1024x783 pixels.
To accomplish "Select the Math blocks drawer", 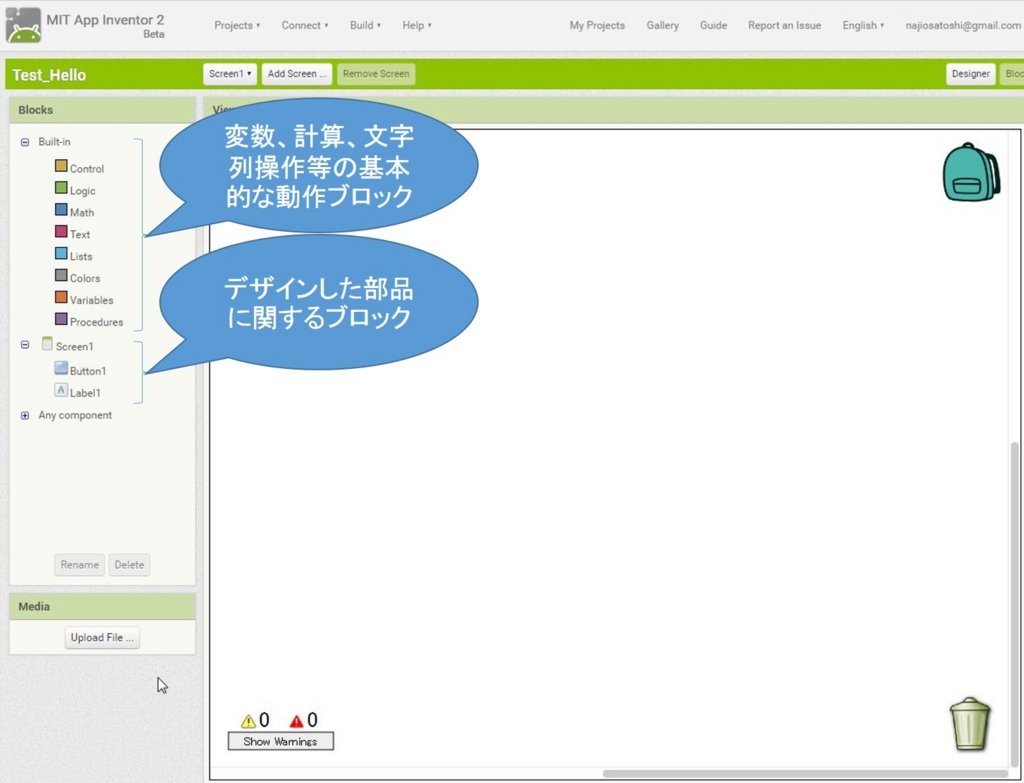I will [x=82, y=212].
